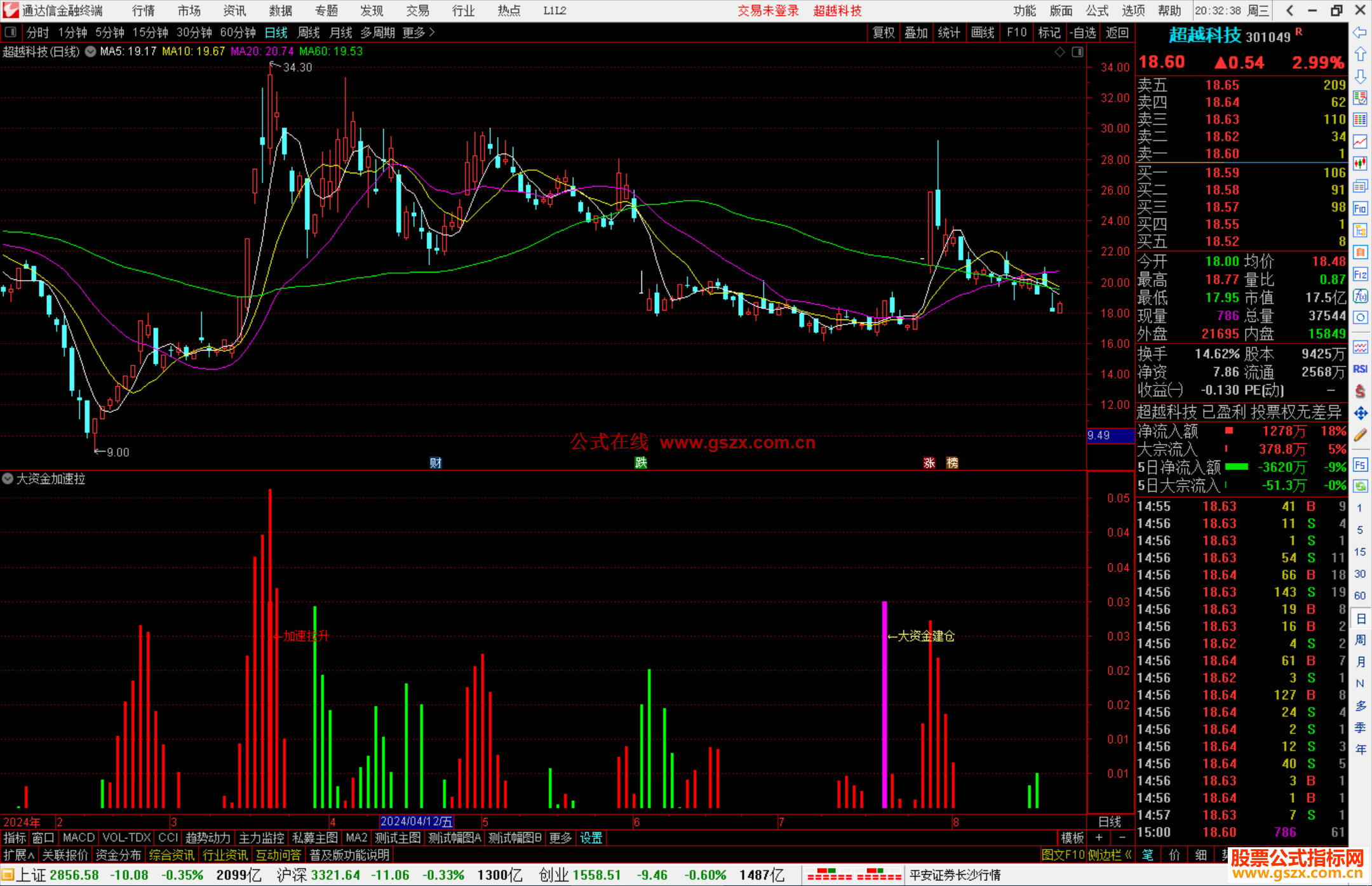The image size is (1372, 886).
Task: Open the f(x) formula sidebar icon
Action: pyautogui.click(x=1360, y=297)
